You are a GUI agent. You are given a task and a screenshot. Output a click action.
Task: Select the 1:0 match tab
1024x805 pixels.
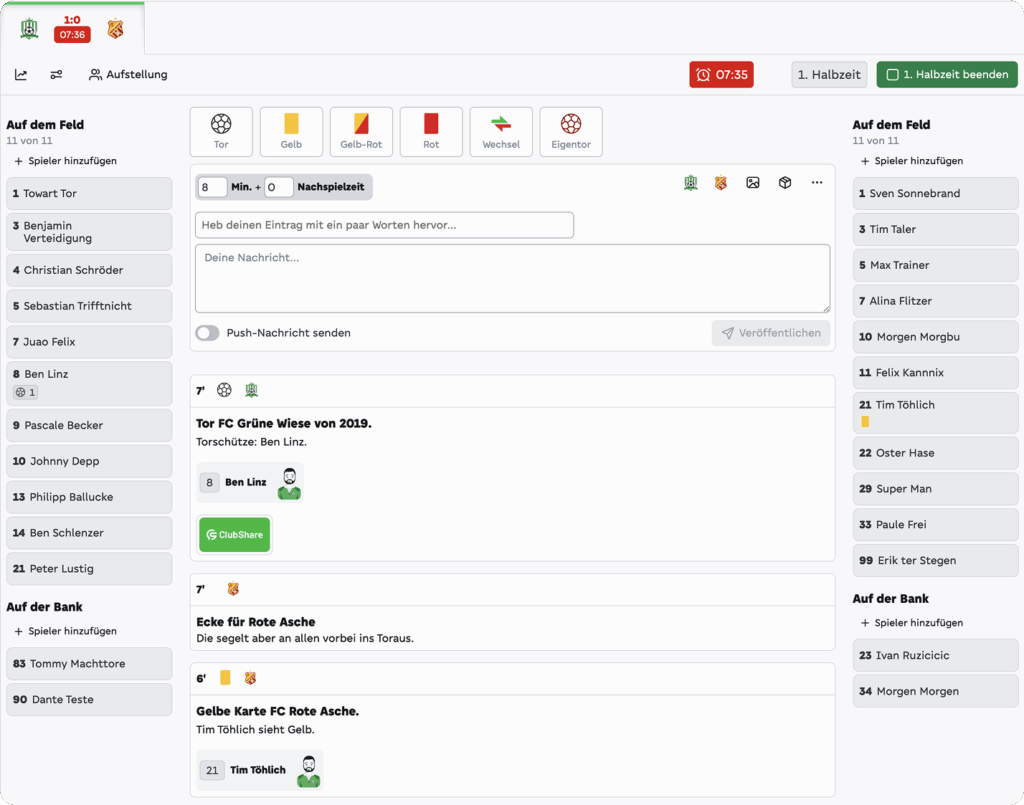pyautogui.click(x=72, y=28)
